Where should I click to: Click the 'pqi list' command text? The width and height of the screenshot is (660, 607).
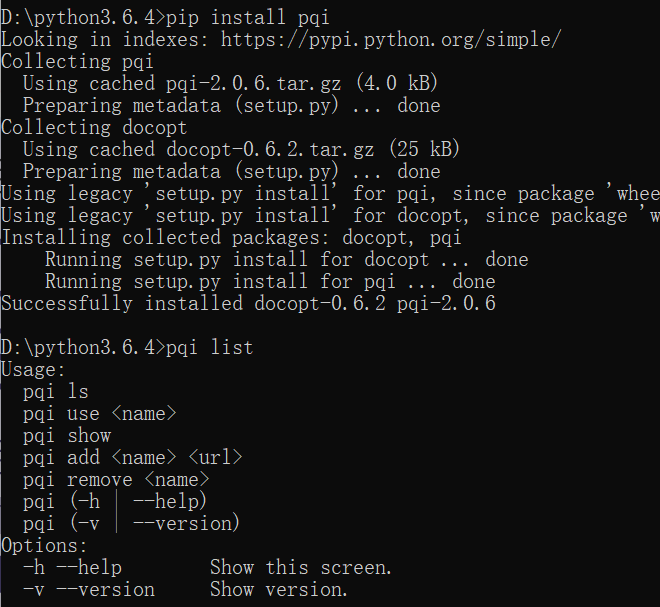pyautogui.click(x=210, y=348)
